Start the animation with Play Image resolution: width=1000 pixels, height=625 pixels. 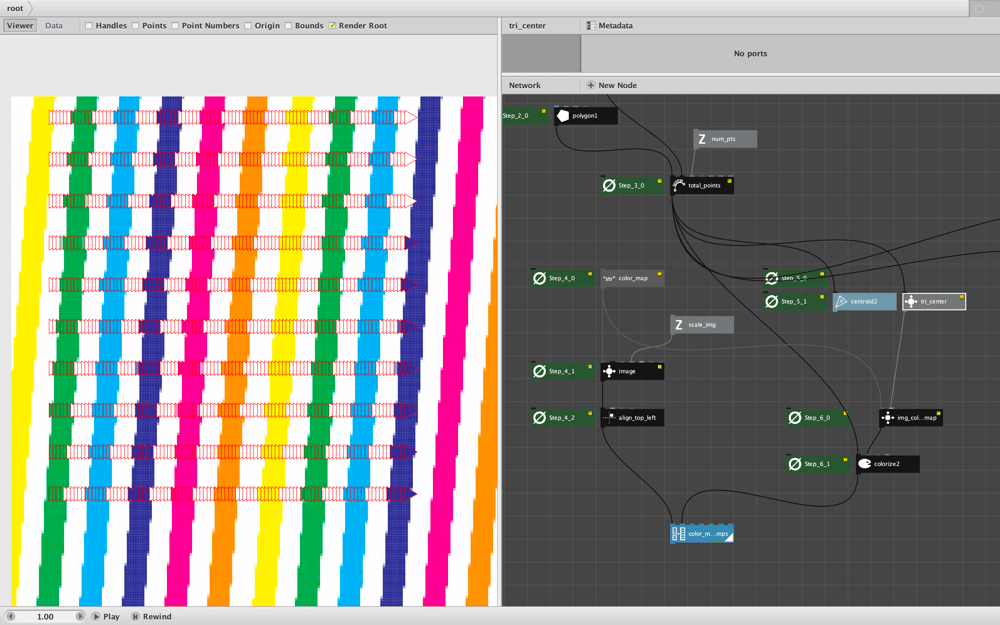point(106,617)
